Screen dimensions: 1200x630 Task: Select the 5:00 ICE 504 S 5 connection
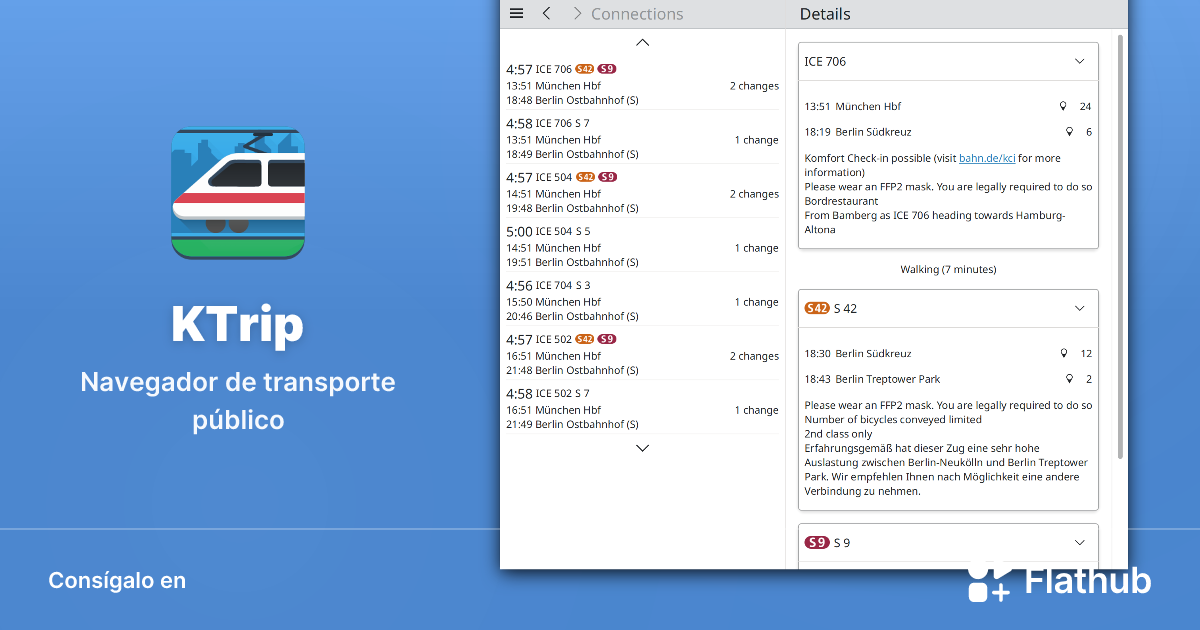642,245
